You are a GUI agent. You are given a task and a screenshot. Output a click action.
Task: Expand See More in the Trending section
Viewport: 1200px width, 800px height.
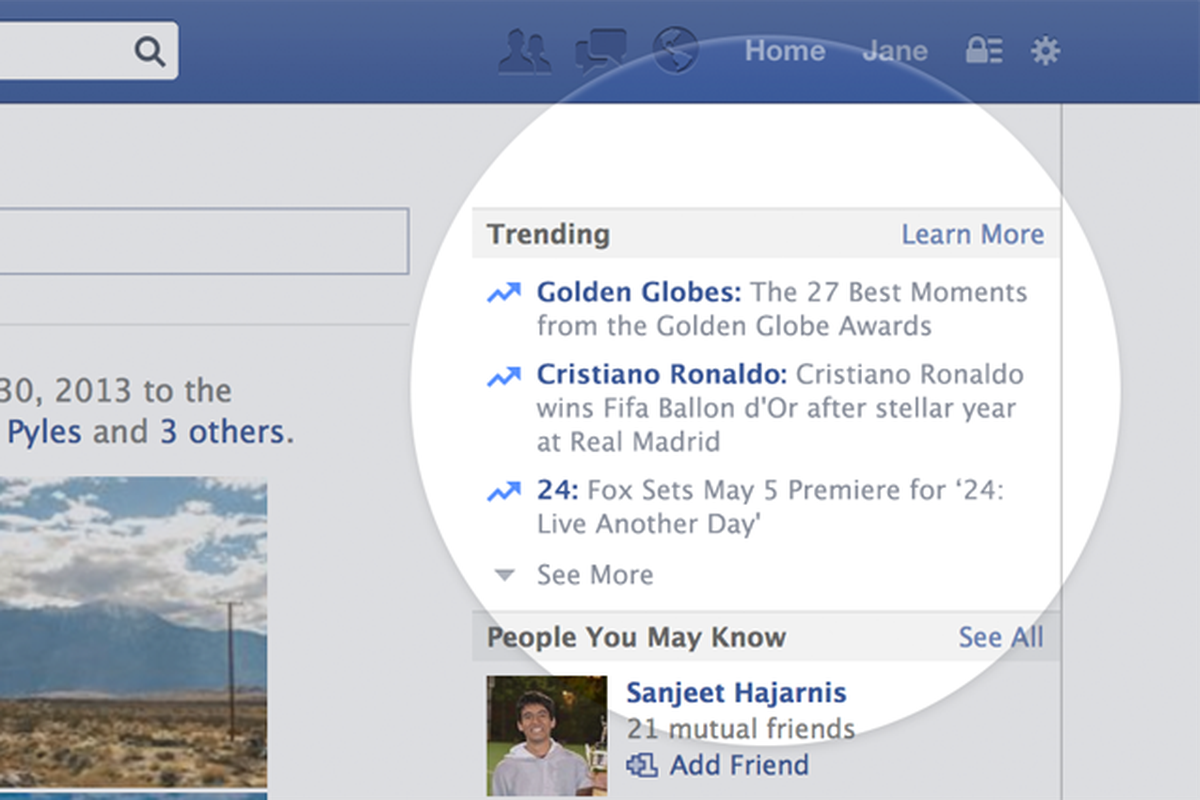594,575
